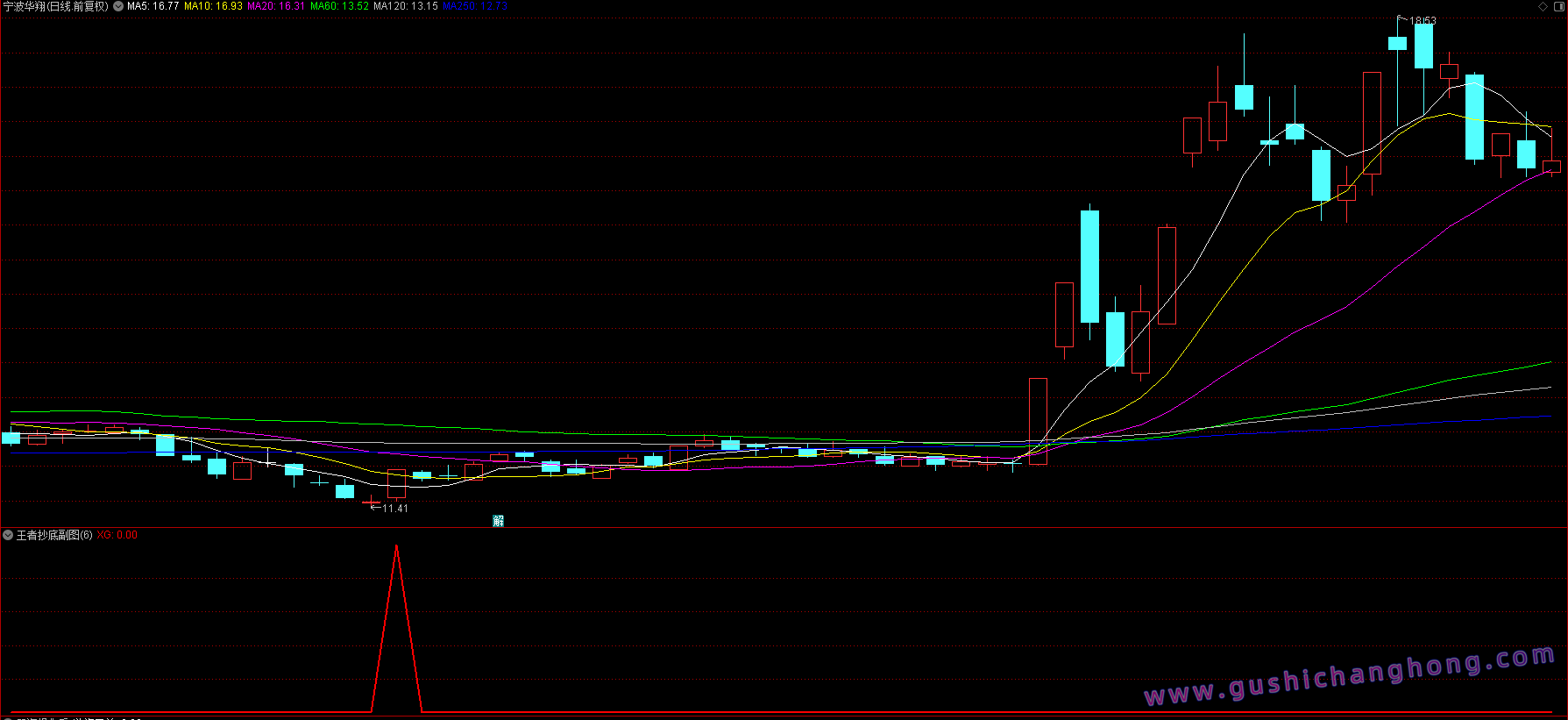This screenshot has height=720, width=1568.
Task: Toggle the side panel icon at top right
Action: click(1557, 6)
